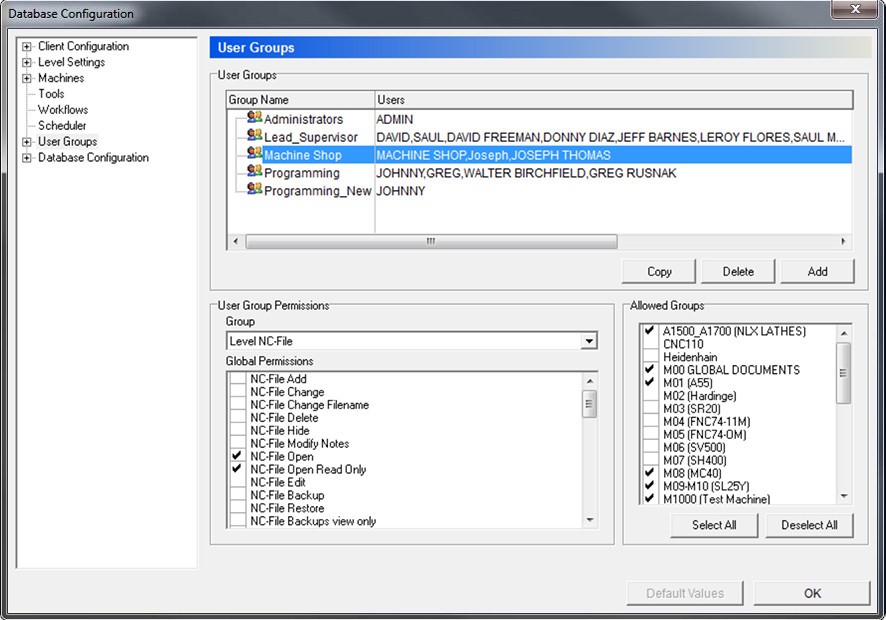Expand Machines tree node
Screen dimensions: 886x620
pyautogui.click(x=27, y=79)
